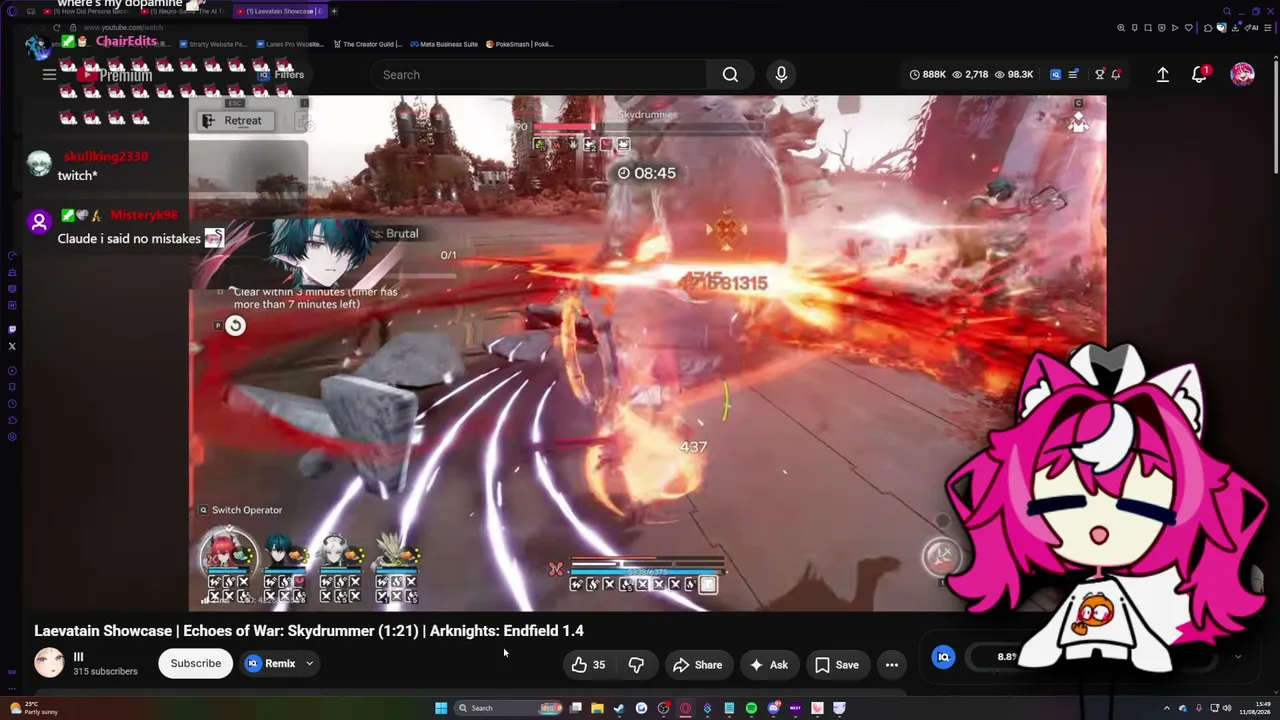Expand the collapsed panel chevron at right

pyautogui.click(x=1238, y=657)
